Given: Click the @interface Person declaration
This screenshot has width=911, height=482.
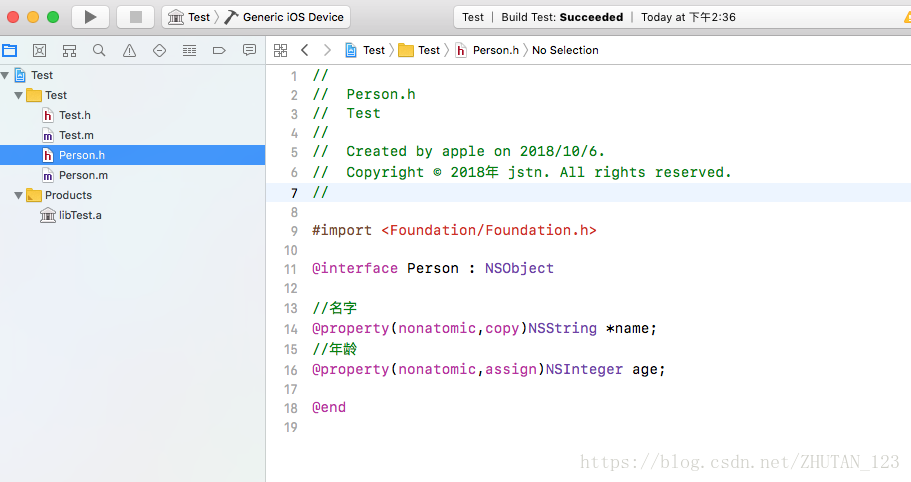Looking at the screenshot, I should coord(433,268).
